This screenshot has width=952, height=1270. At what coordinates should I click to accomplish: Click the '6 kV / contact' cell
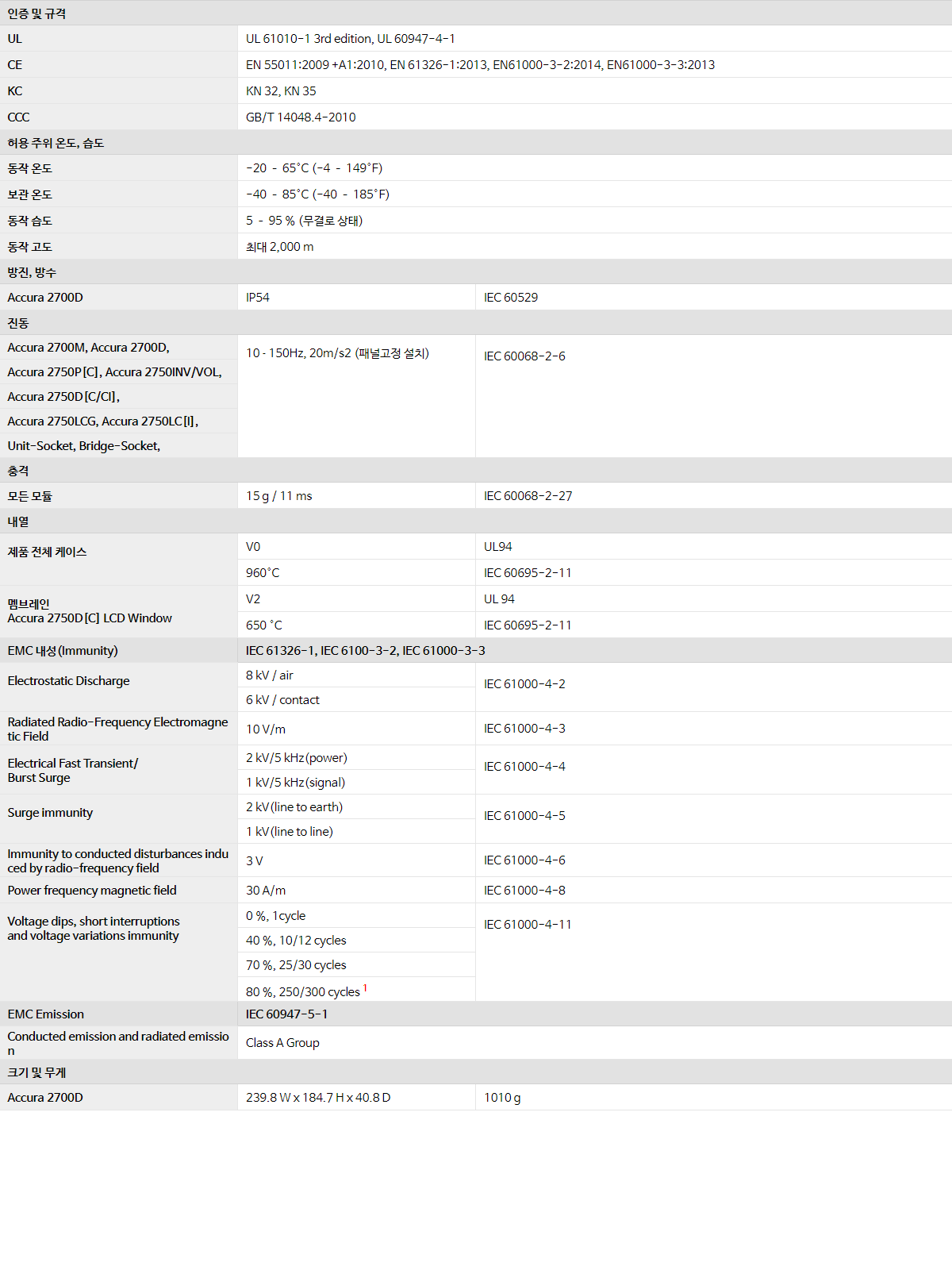[356, 700]
